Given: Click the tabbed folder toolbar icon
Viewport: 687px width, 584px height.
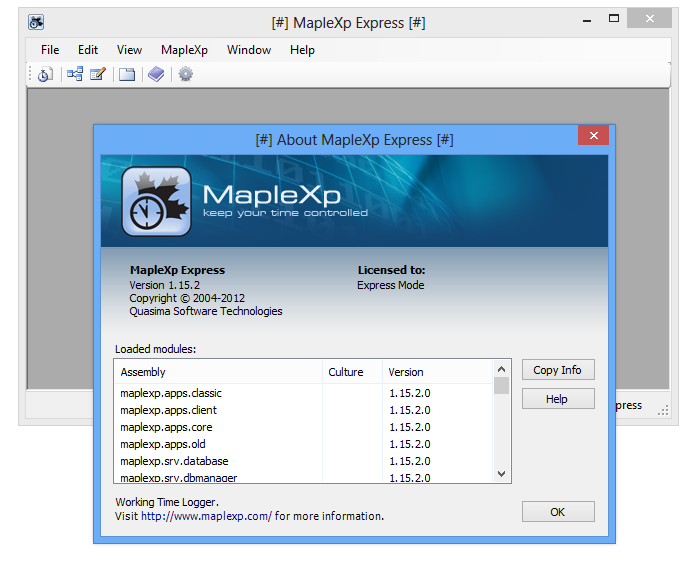Looking at the screenshot, I should click(127, 74).
